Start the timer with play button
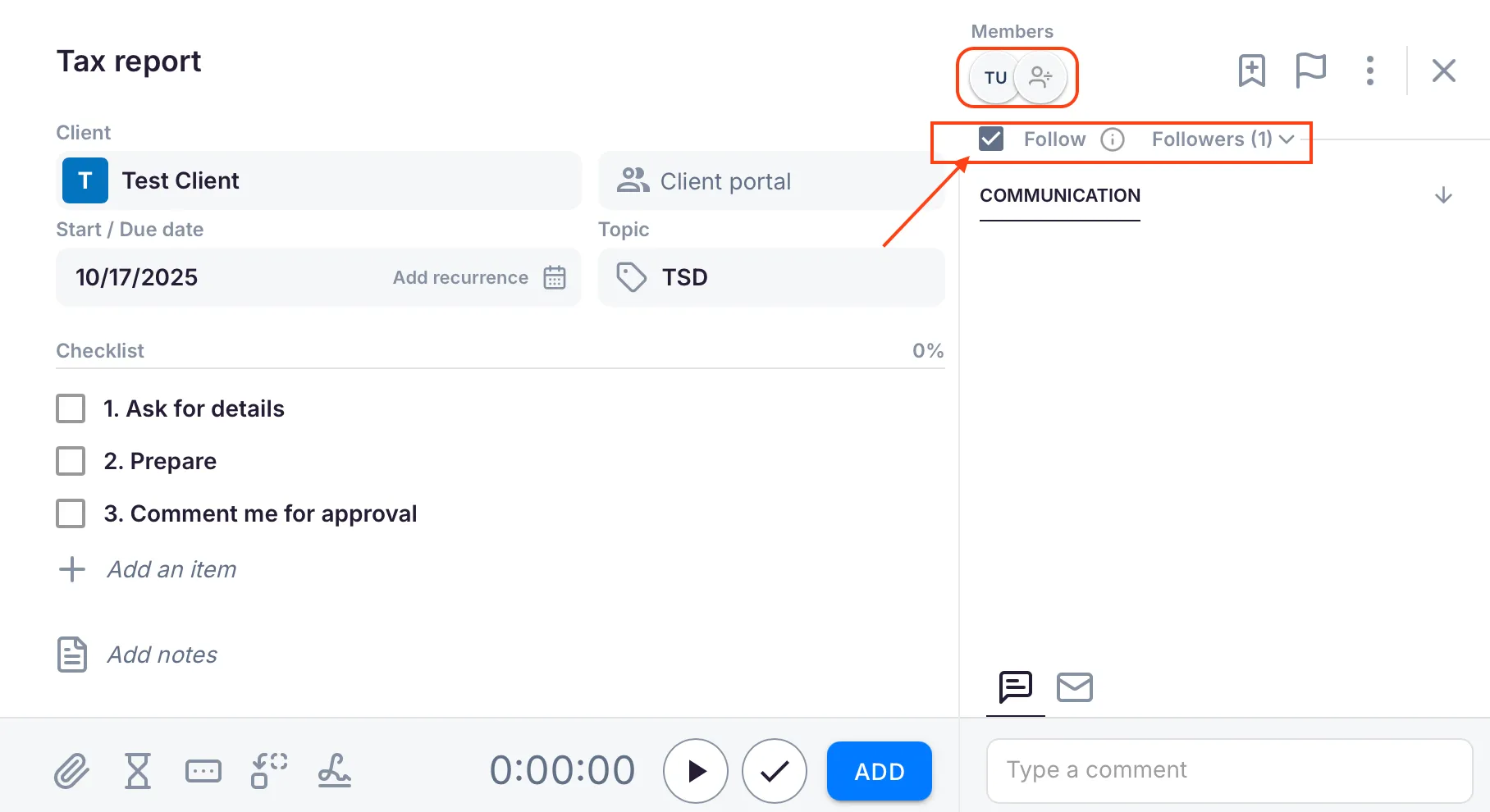This screenshot has width=1490, height=812. (x=696, y=771)
